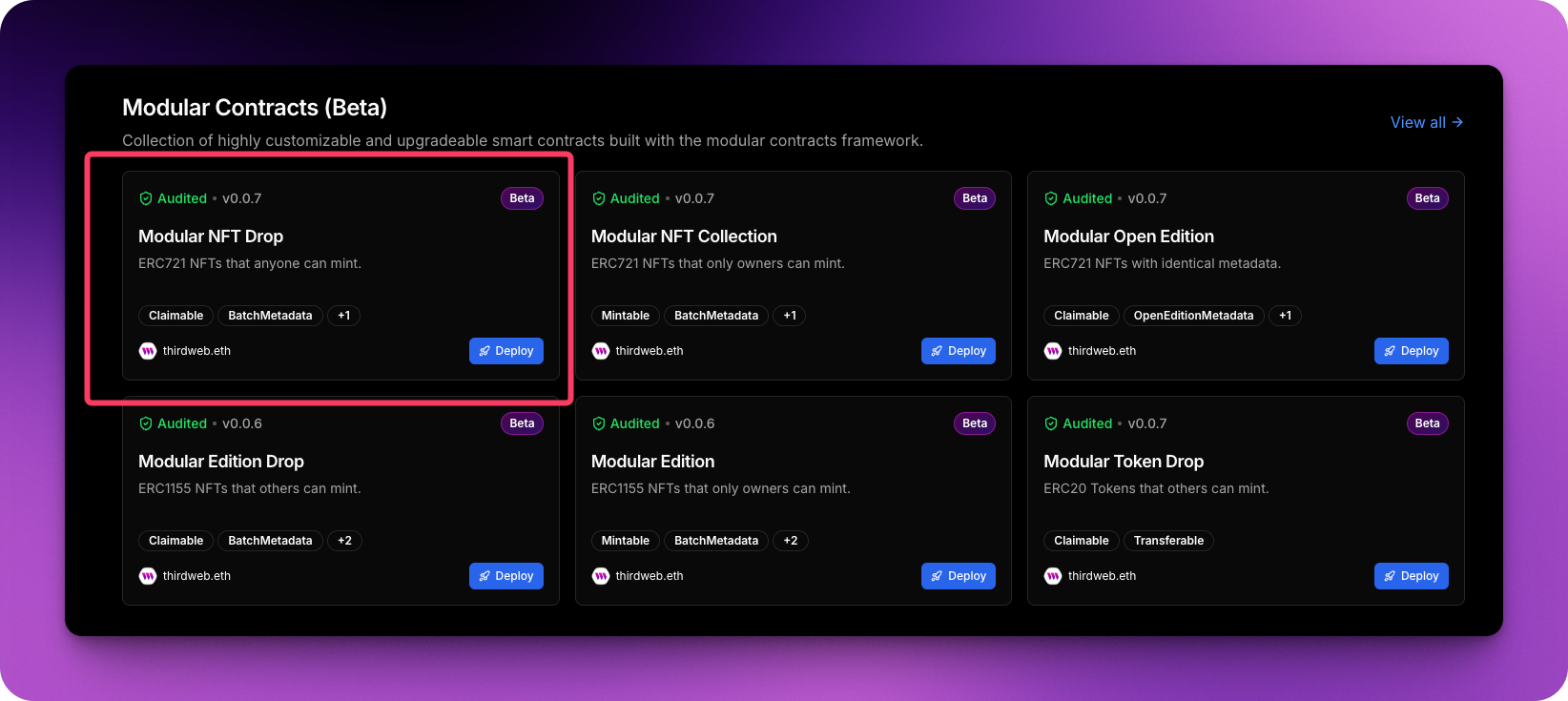Click 'ERC721 NFTs that anyone can mint.' description
Screen dimensions: 1568x701
pyautogui.click(x=250, y=263)
